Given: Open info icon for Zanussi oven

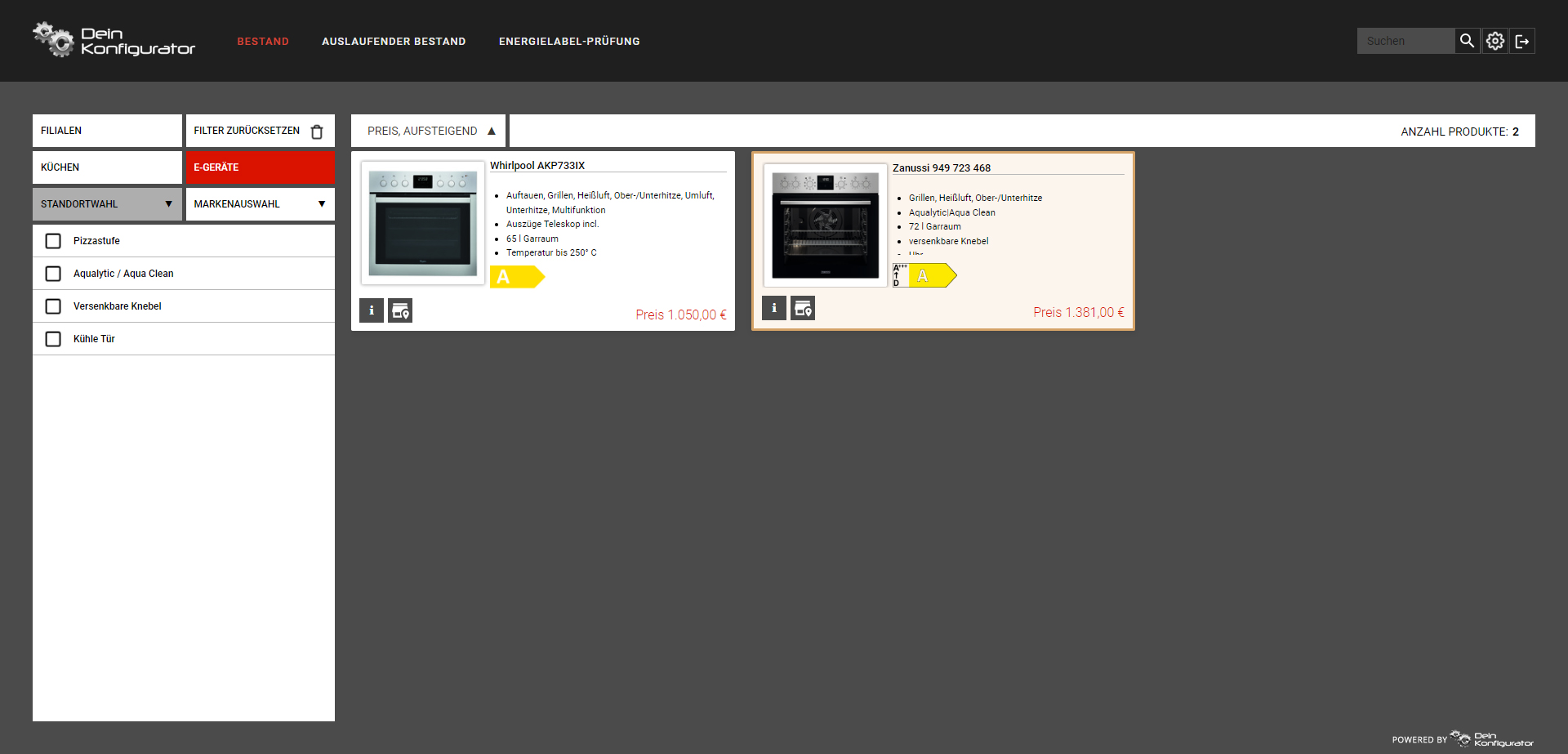Looking at the screenshot, I should [774, 308].
